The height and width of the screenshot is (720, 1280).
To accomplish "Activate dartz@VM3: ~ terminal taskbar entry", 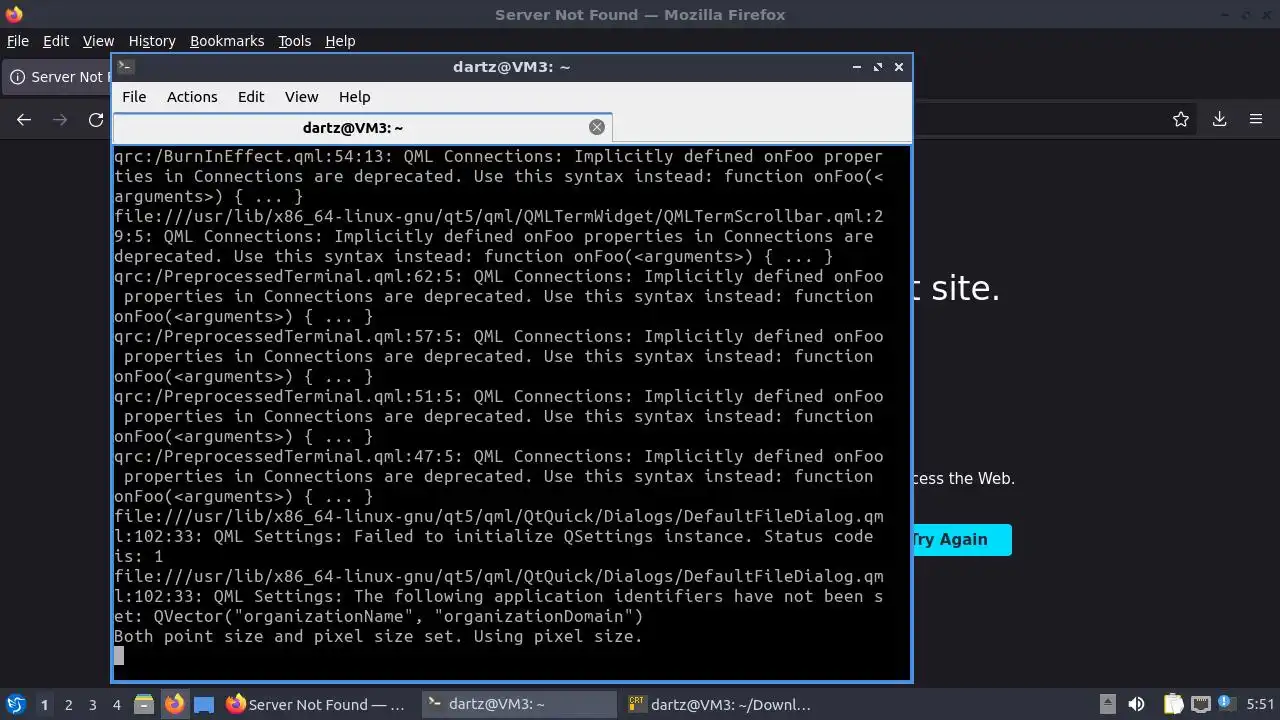I will coord(519,704).
